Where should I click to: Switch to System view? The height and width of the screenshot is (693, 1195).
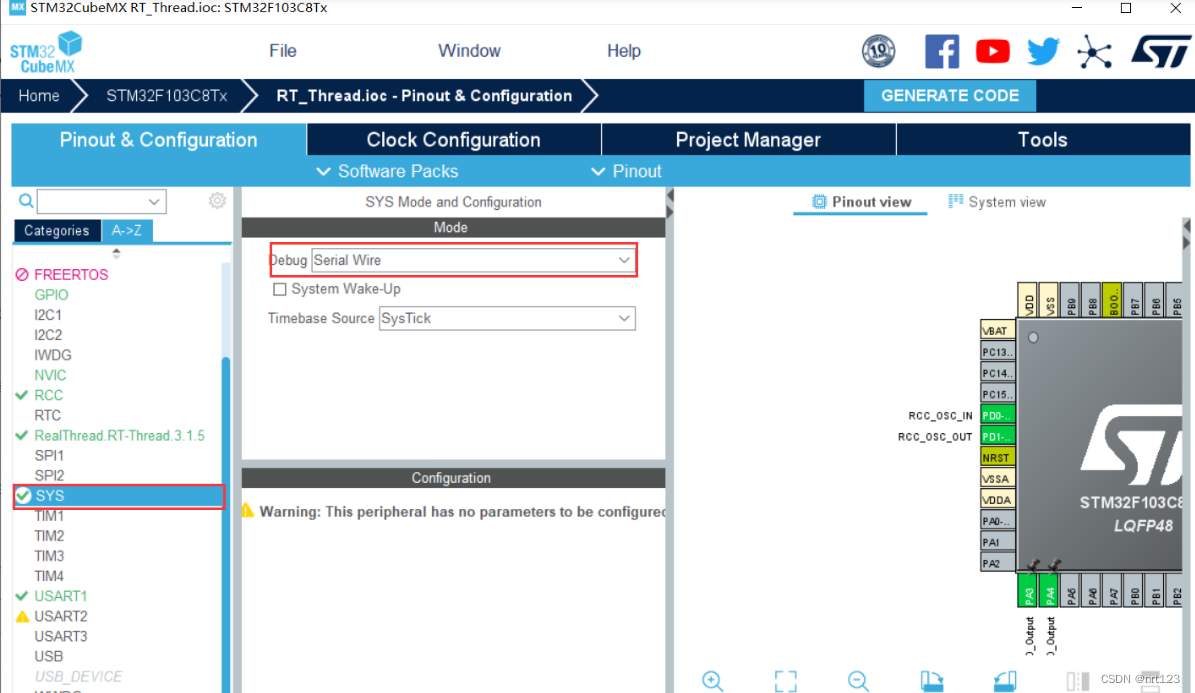997,202
